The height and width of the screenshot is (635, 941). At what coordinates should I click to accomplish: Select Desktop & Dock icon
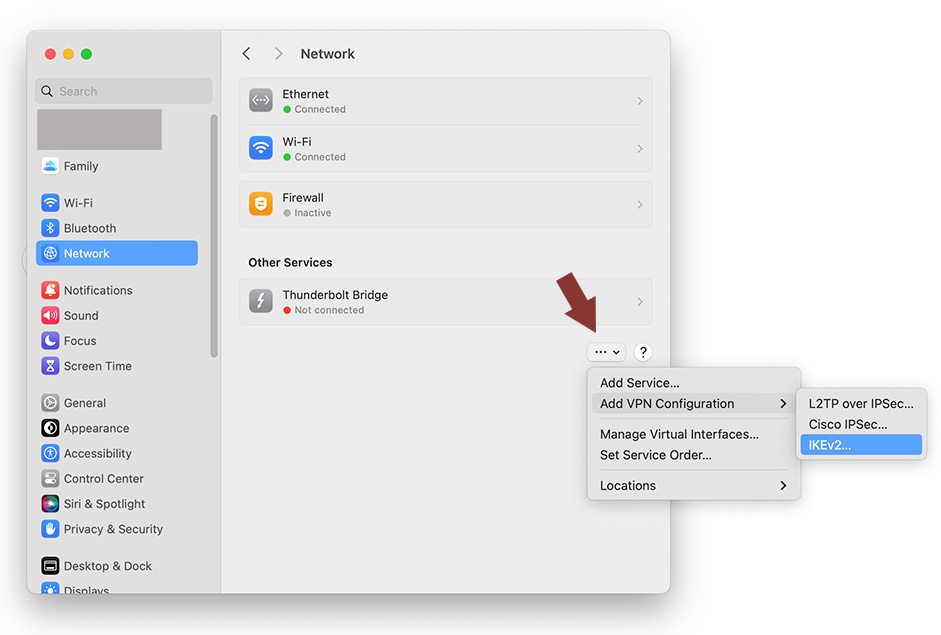pos(50,565)
